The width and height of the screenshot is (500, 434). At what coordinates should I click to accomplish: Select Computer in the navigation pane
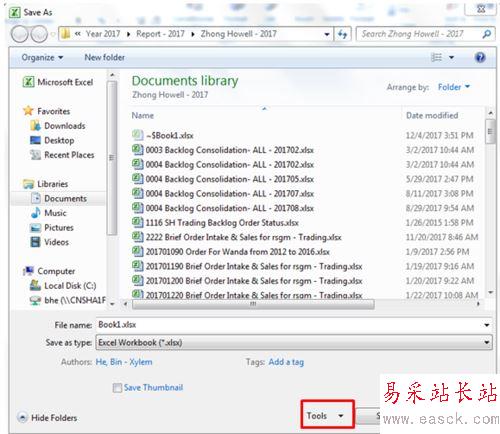pyautogui.click(x=49, y=271)
